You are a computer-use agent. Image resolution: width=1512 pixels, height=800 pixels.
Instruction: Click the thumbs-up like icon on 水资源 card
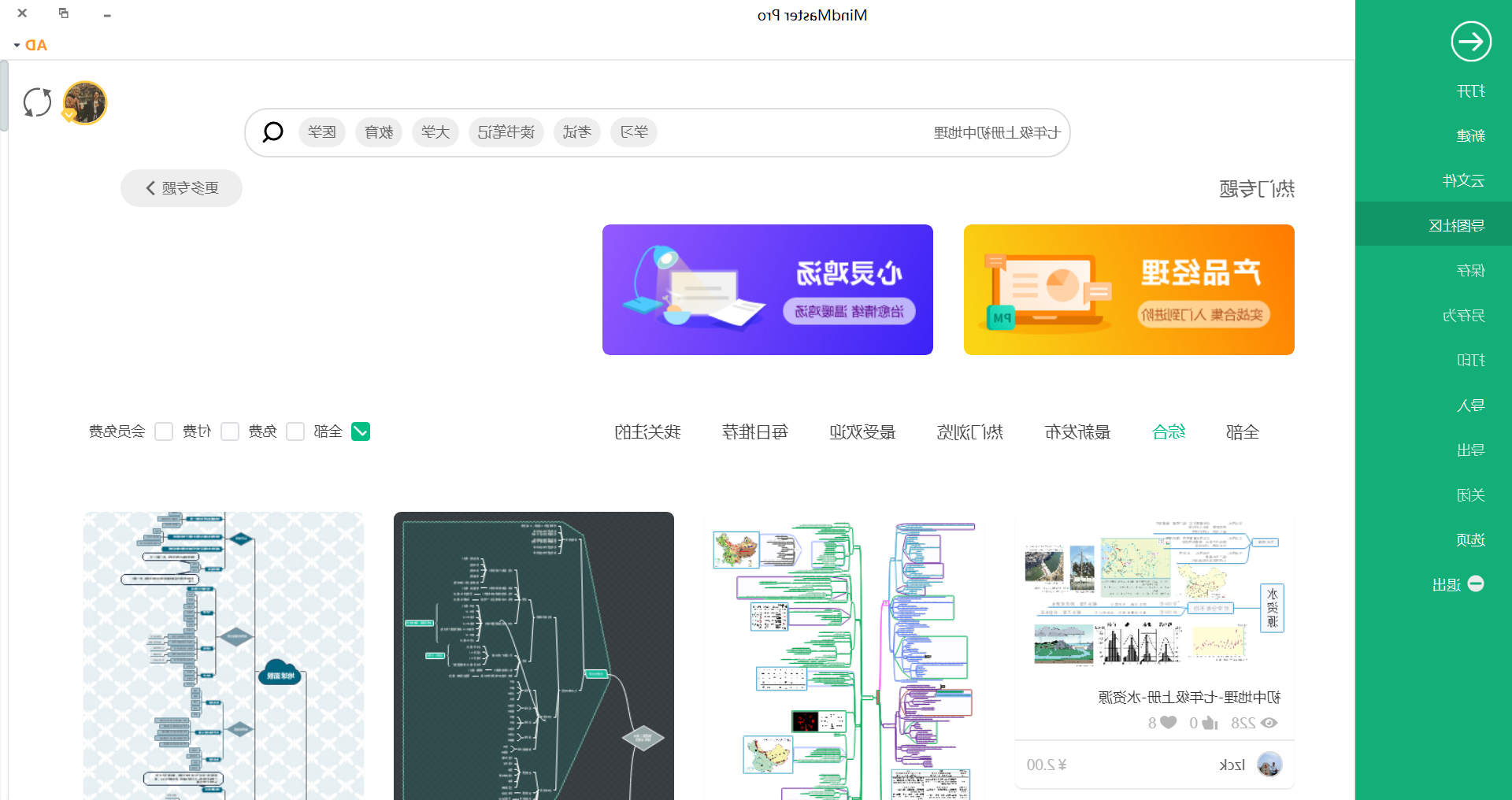[1210, 723]
